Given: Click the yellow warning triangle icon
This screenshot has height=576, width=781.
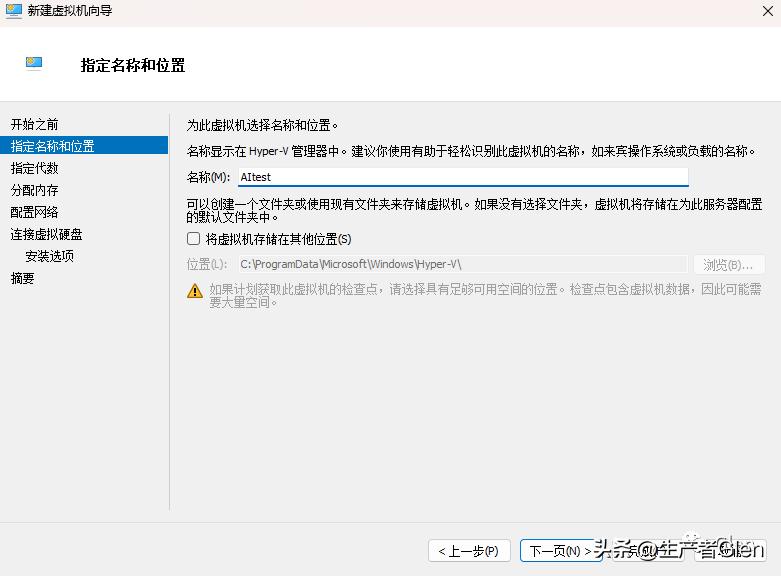Looking at the screenshot, I should [195, 291].
